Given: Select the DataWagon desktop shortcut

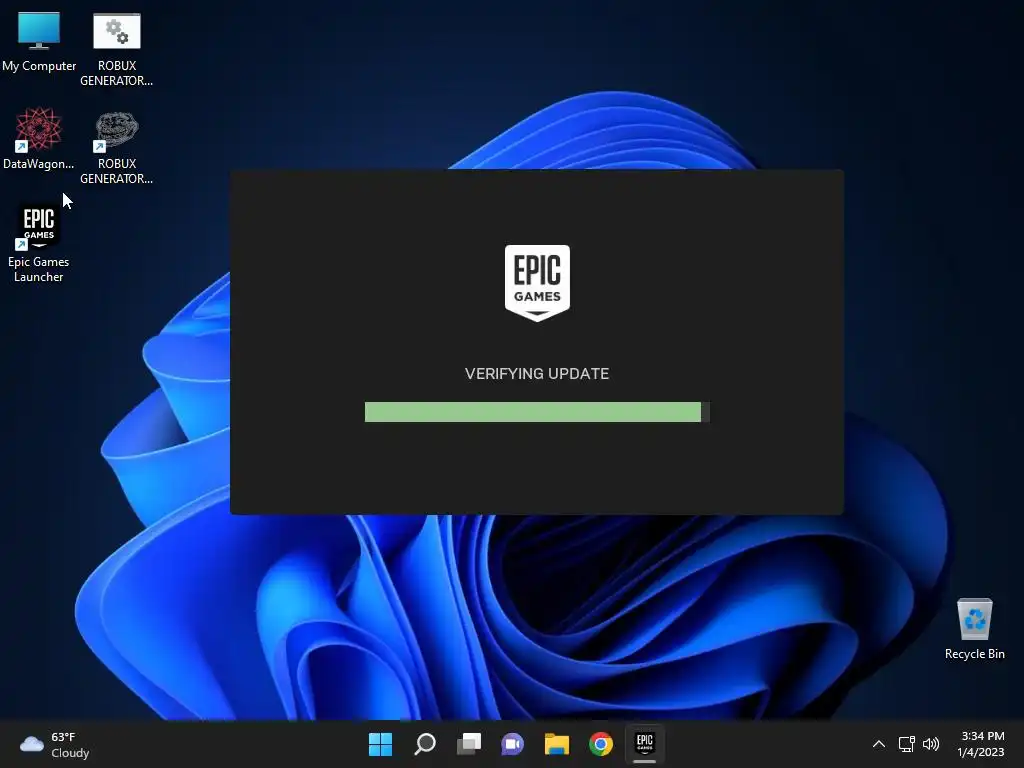Looking at the screenshot, I should click(x=39, y=139).
